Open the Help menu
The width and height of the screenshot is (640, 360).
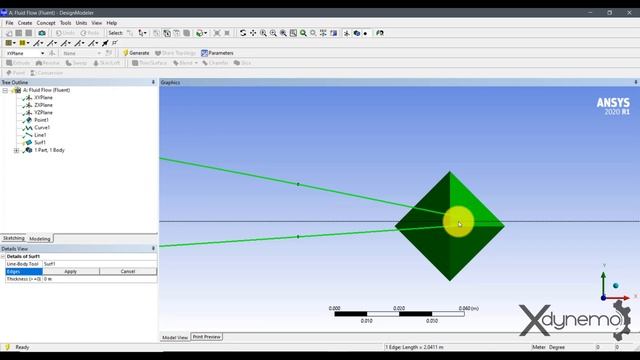[x=111, y=23]
